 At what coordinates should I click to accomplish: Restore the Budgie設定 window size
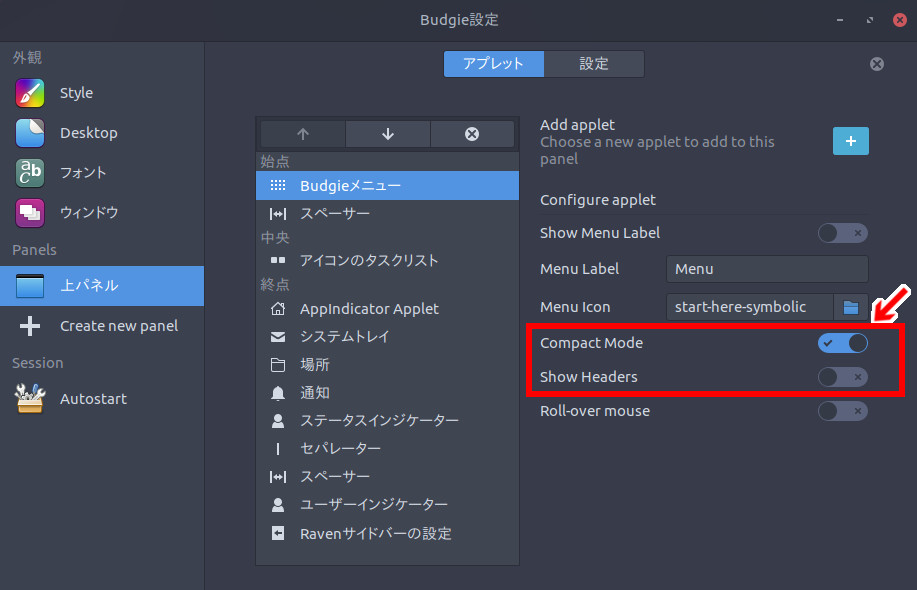(x=870, y=20)
